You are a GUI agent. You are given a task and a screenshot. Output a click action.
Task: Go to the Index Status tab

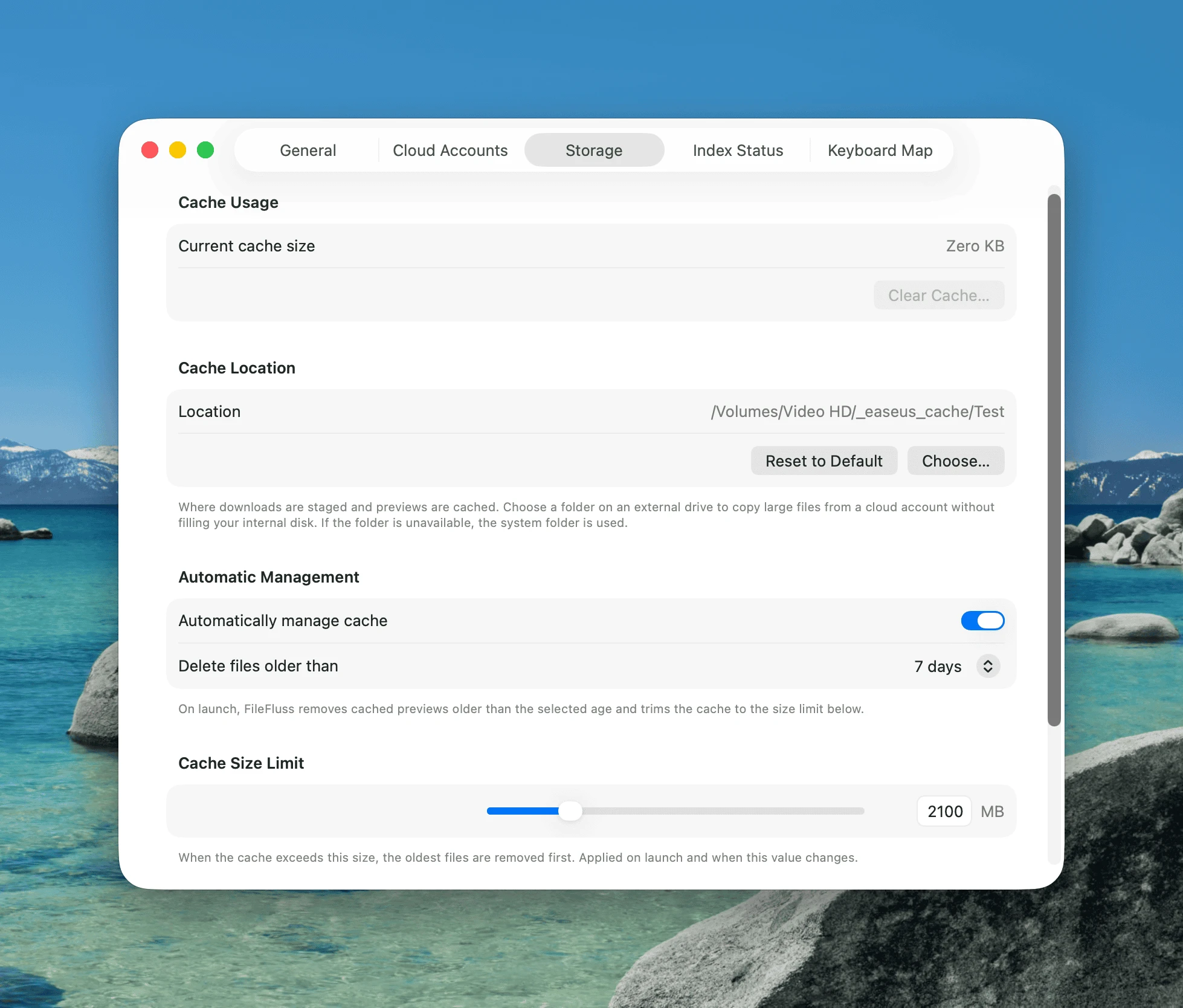[738, 150]
